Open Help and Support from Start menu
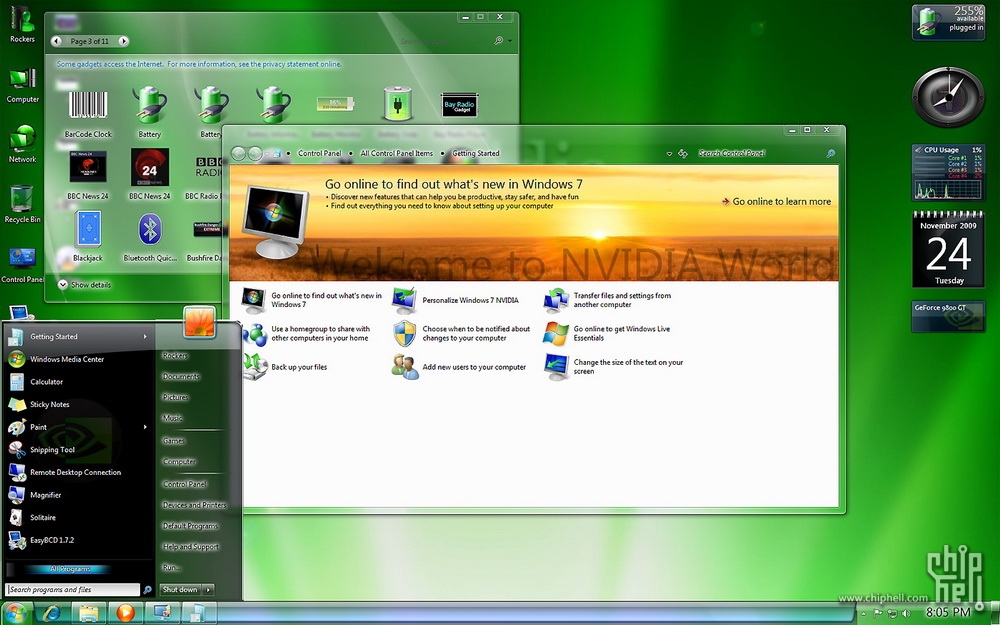The height and width of the screenshot is (625, 1000). (x=191, y=547)
